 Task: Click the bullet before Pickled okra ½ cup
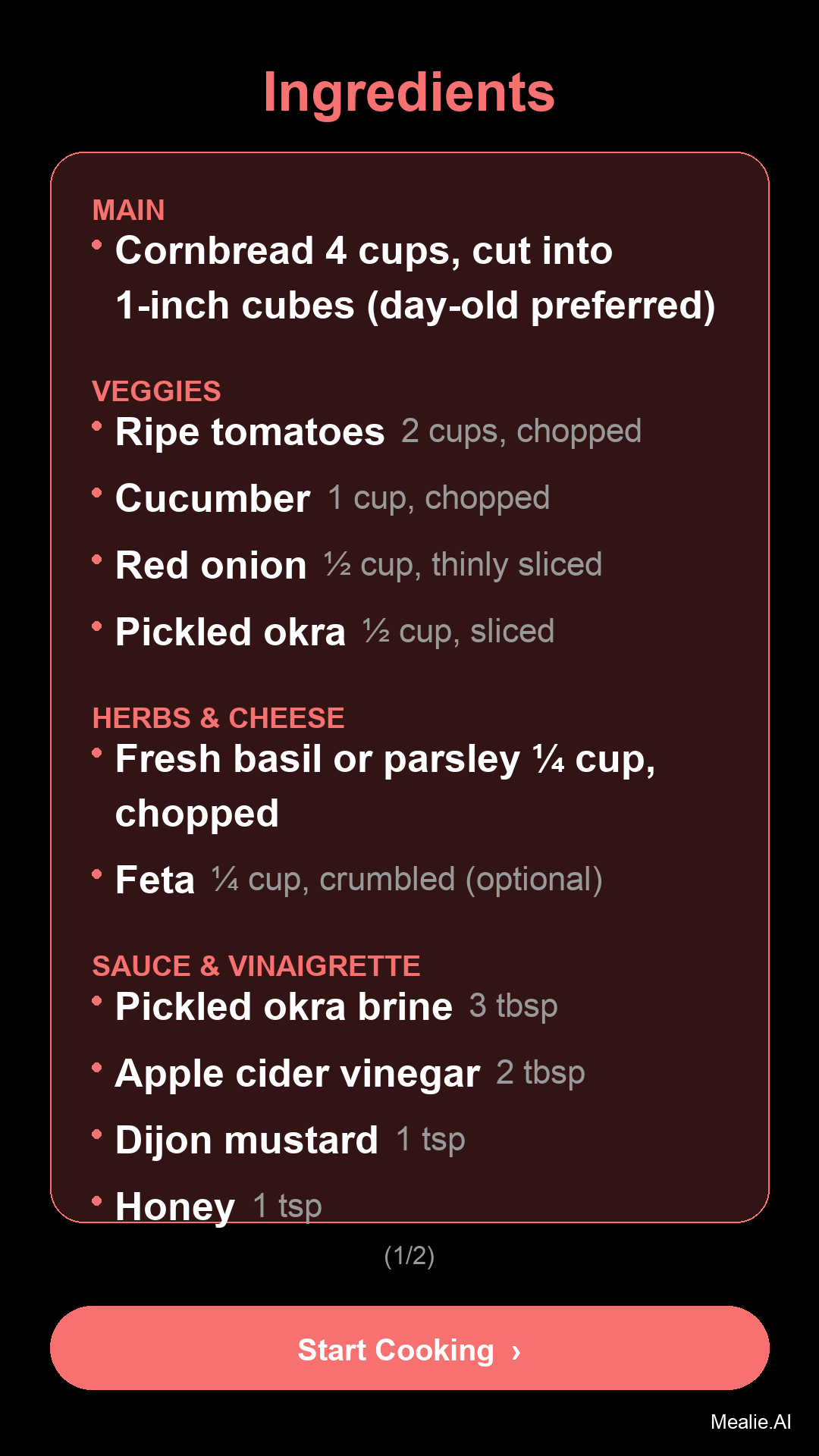point(97,626)
